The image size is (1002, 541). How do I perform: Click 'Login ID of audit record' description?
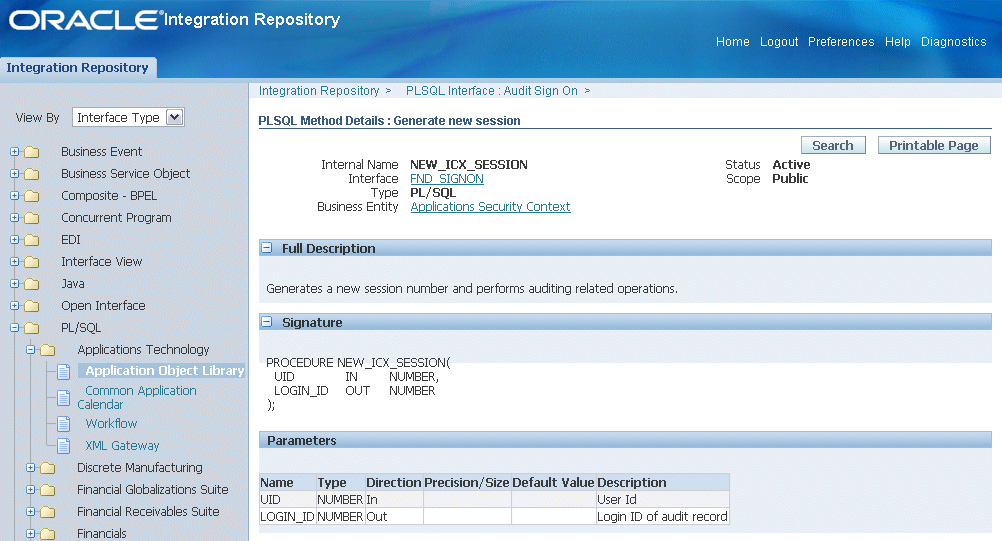click(662, 516)
